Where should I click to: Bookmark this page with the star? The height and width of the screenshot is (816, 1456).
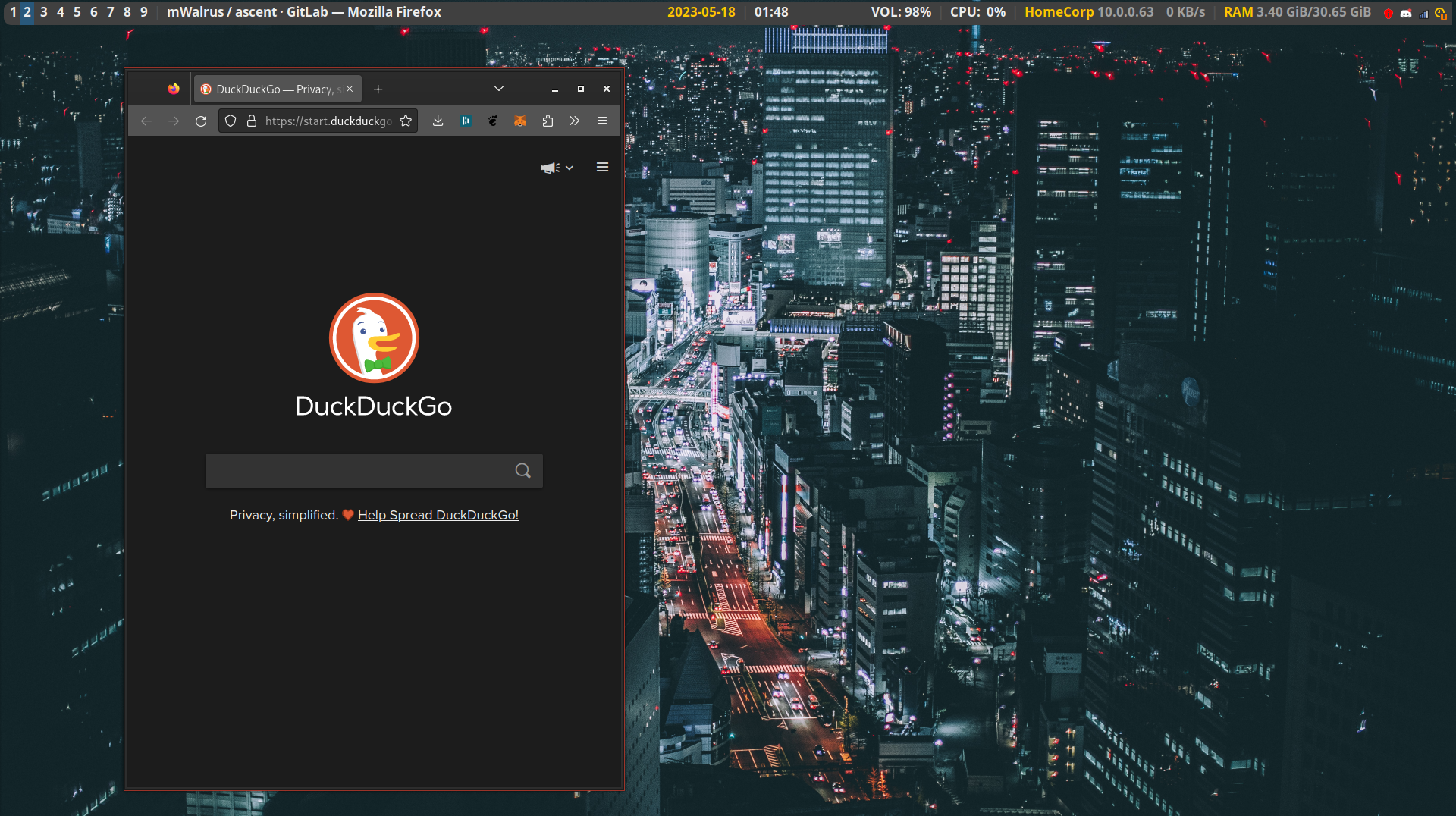point(406,121)
